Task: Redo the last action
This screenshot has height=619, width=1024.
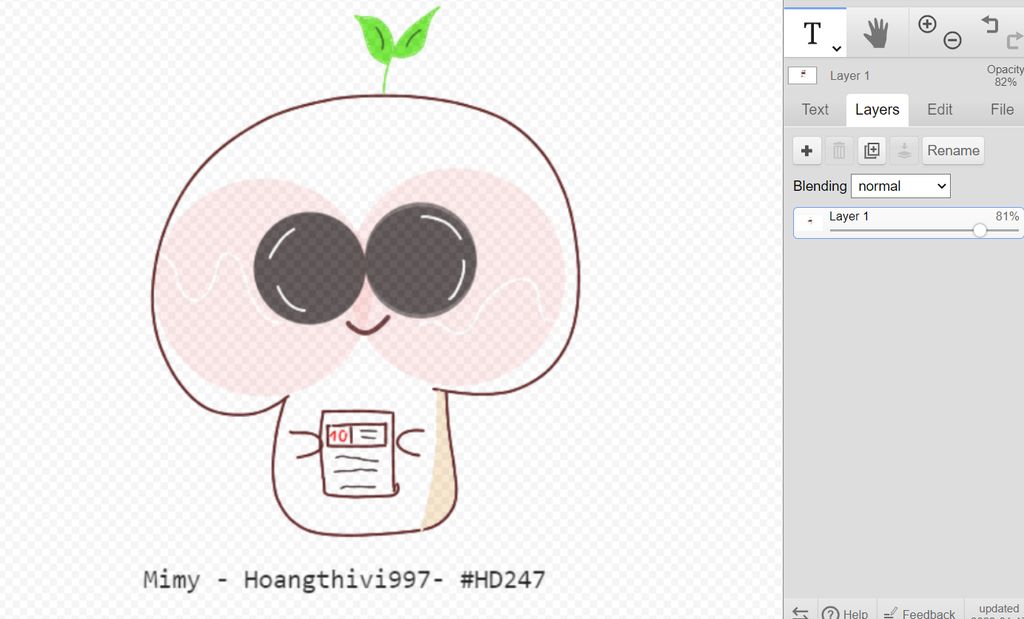Action: point(1014,41)
